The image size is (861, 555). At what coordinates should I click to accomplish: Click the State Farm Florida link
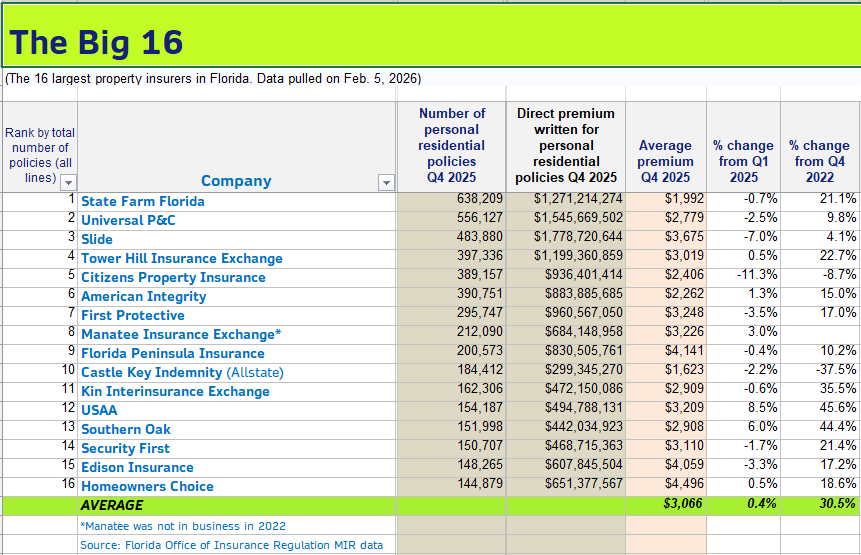coord(142,201)
